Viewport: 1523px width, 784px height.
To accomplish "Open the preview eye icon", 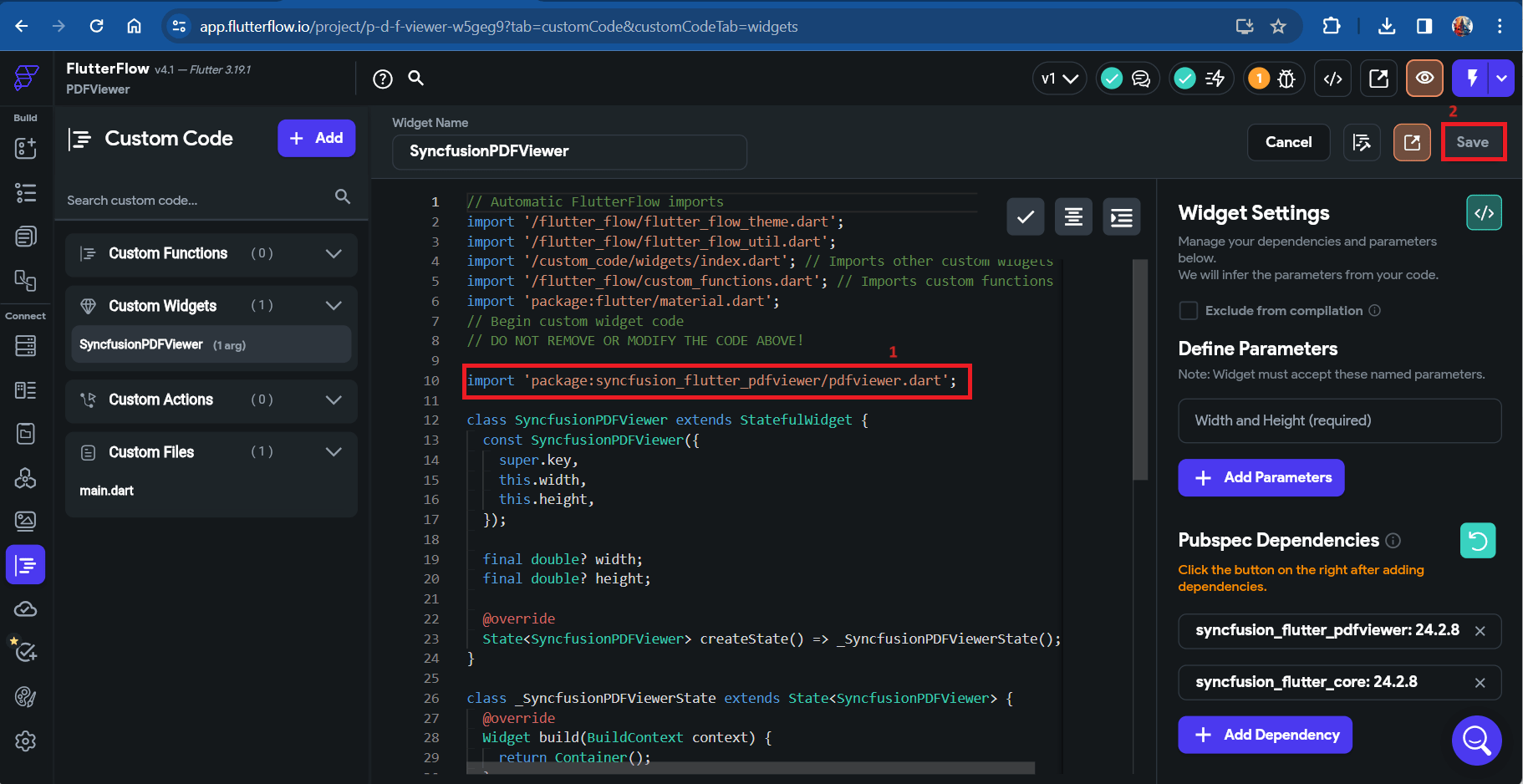I will [x=1425, y=79].
